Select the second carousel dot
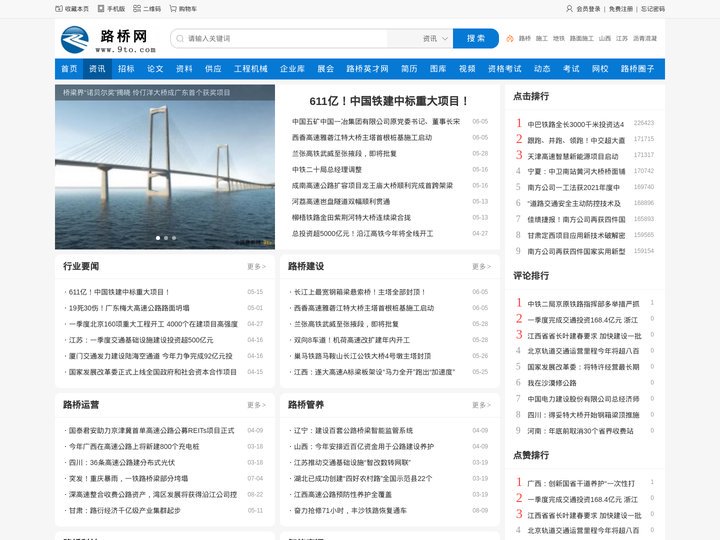Screen dimensions: 720x540 (166, 238)
